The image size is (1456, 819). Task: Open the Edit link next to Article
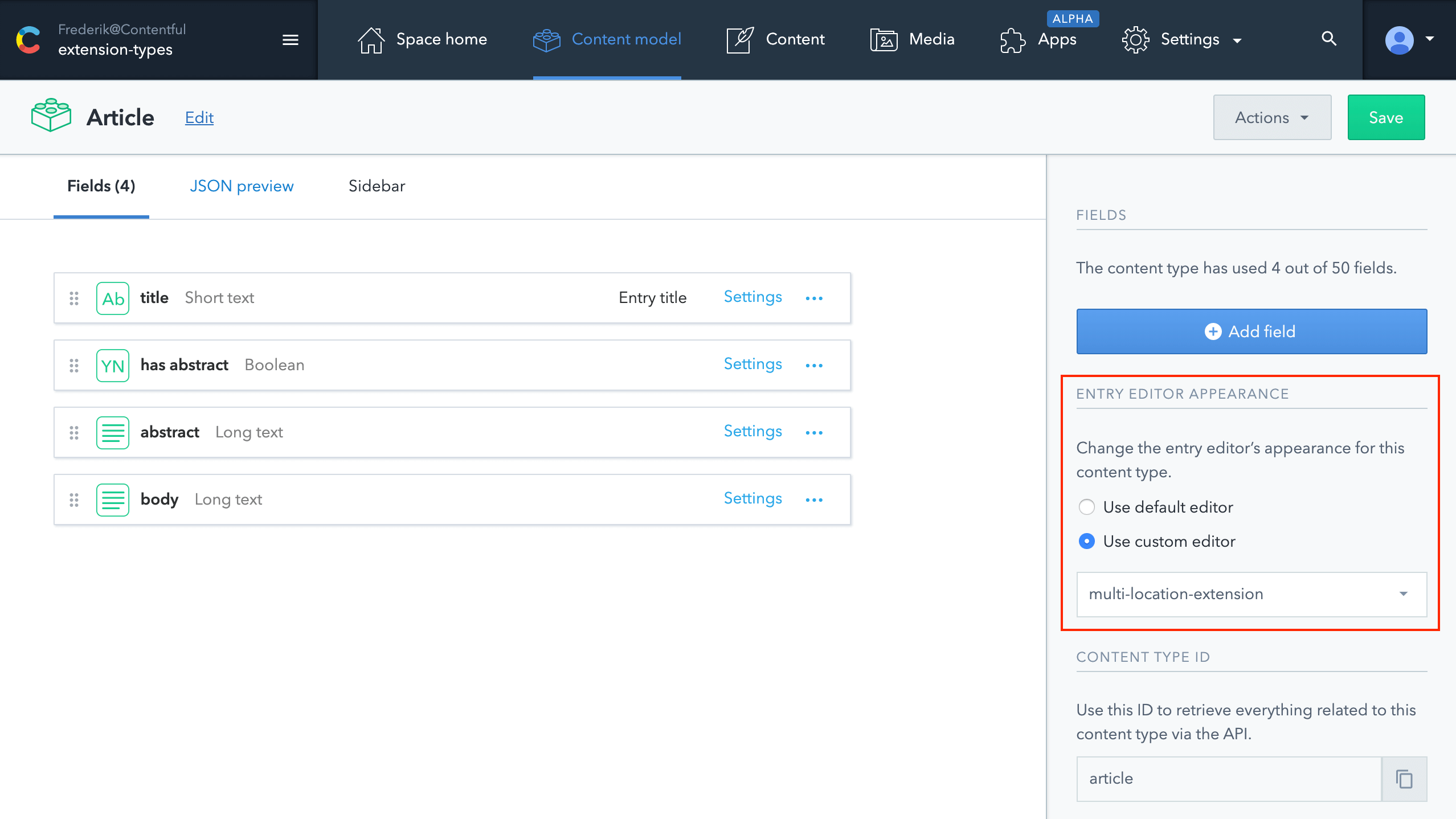pos(199,117)
